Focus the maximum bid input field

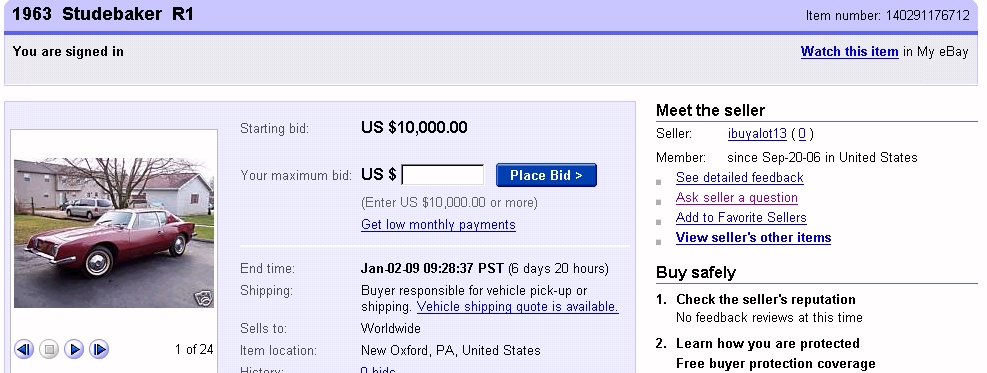click(x=443, y=175)
